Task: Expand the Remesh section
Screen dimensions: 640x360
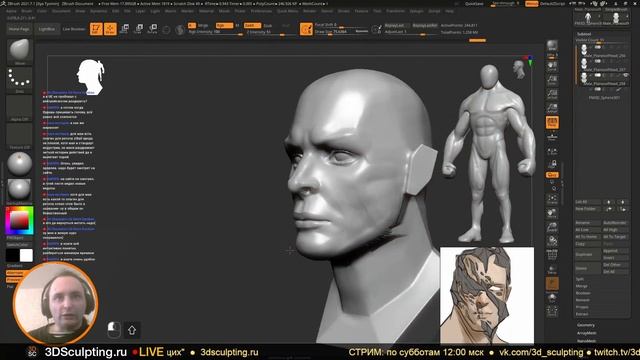Action: [x=582, y=300]
